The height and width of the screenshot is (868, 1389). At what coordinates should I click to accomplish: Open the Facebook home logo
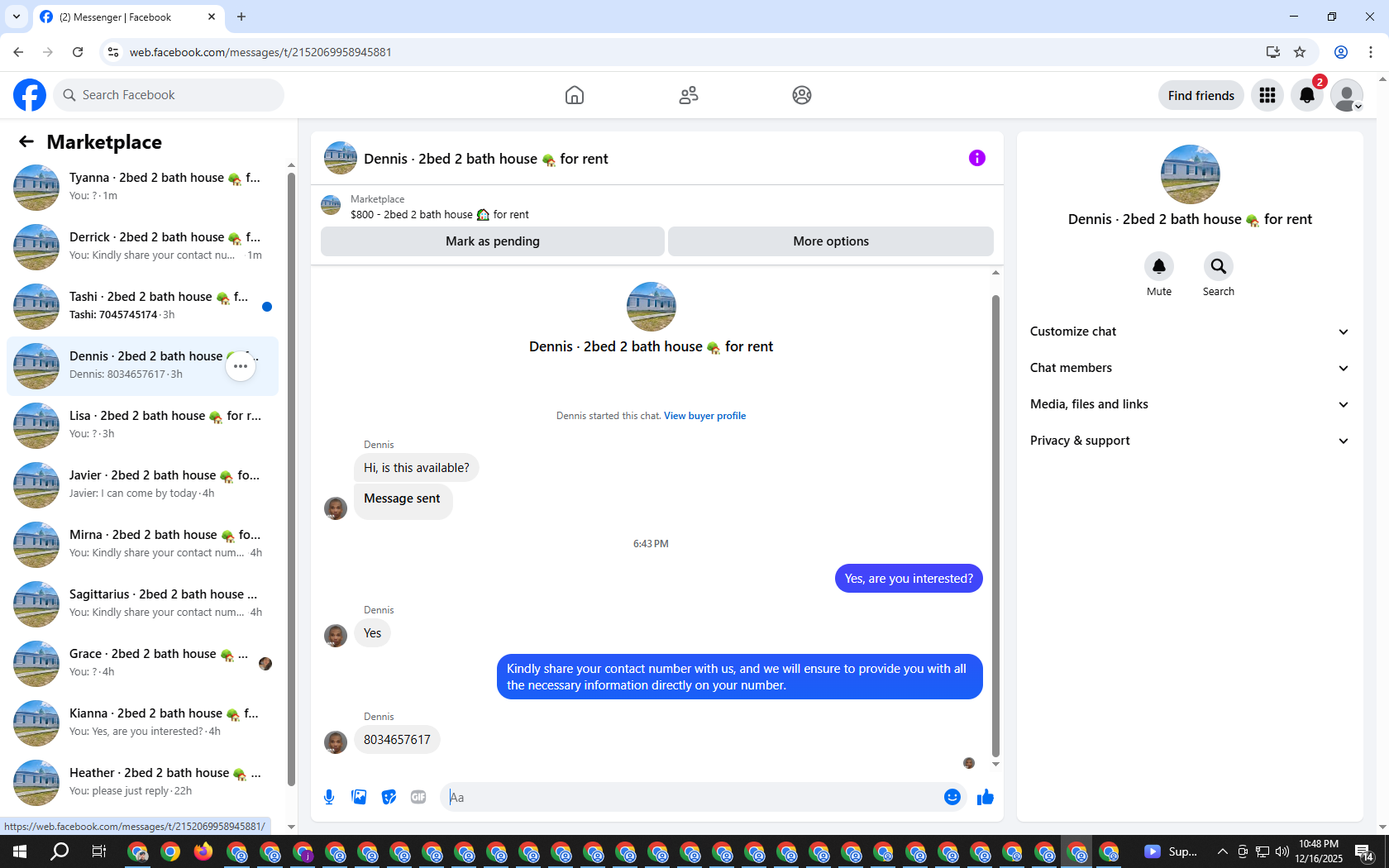click(x=30, y=95)
